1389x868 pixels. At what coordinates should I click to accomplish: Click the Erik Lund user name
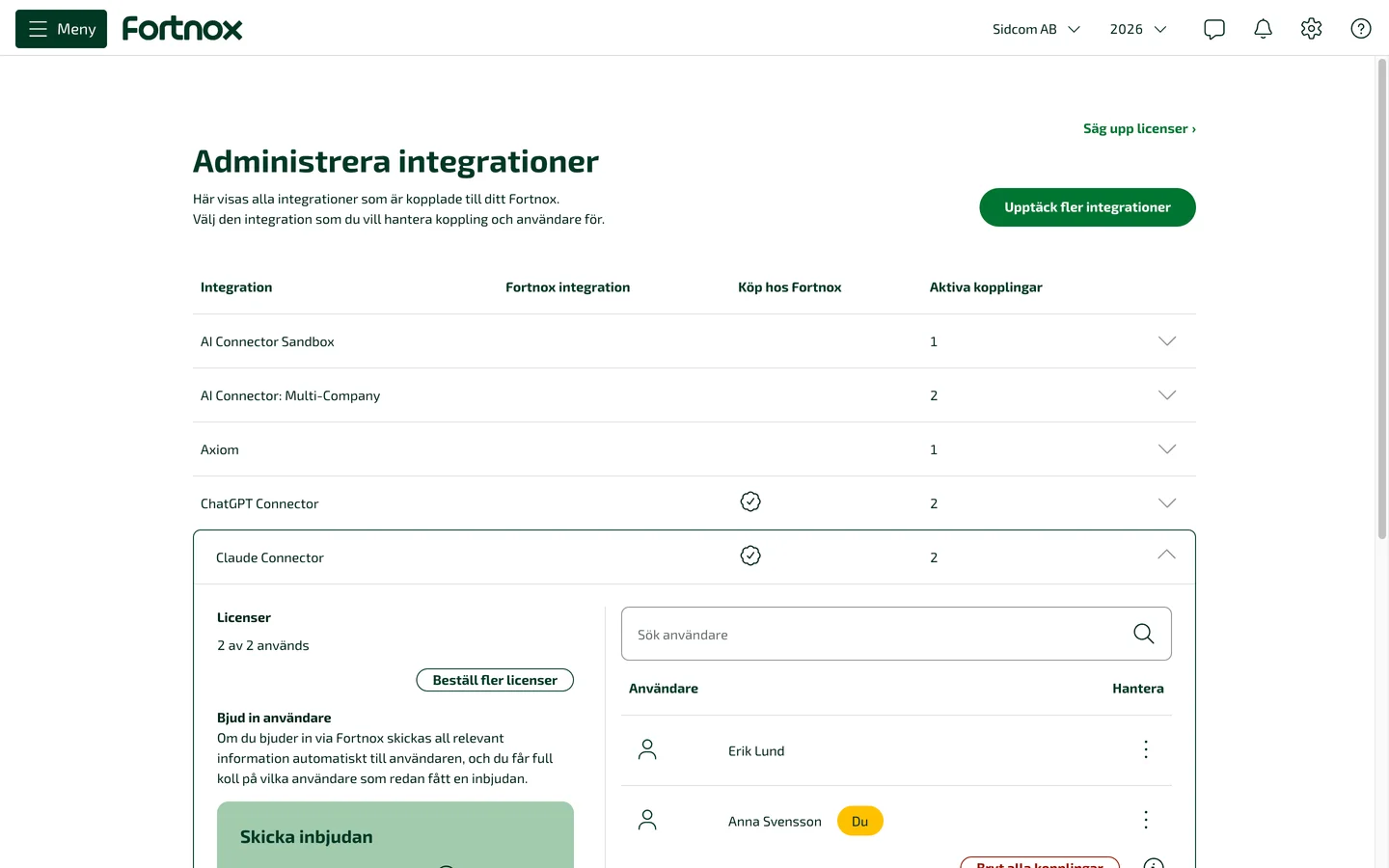click(756, 751)
